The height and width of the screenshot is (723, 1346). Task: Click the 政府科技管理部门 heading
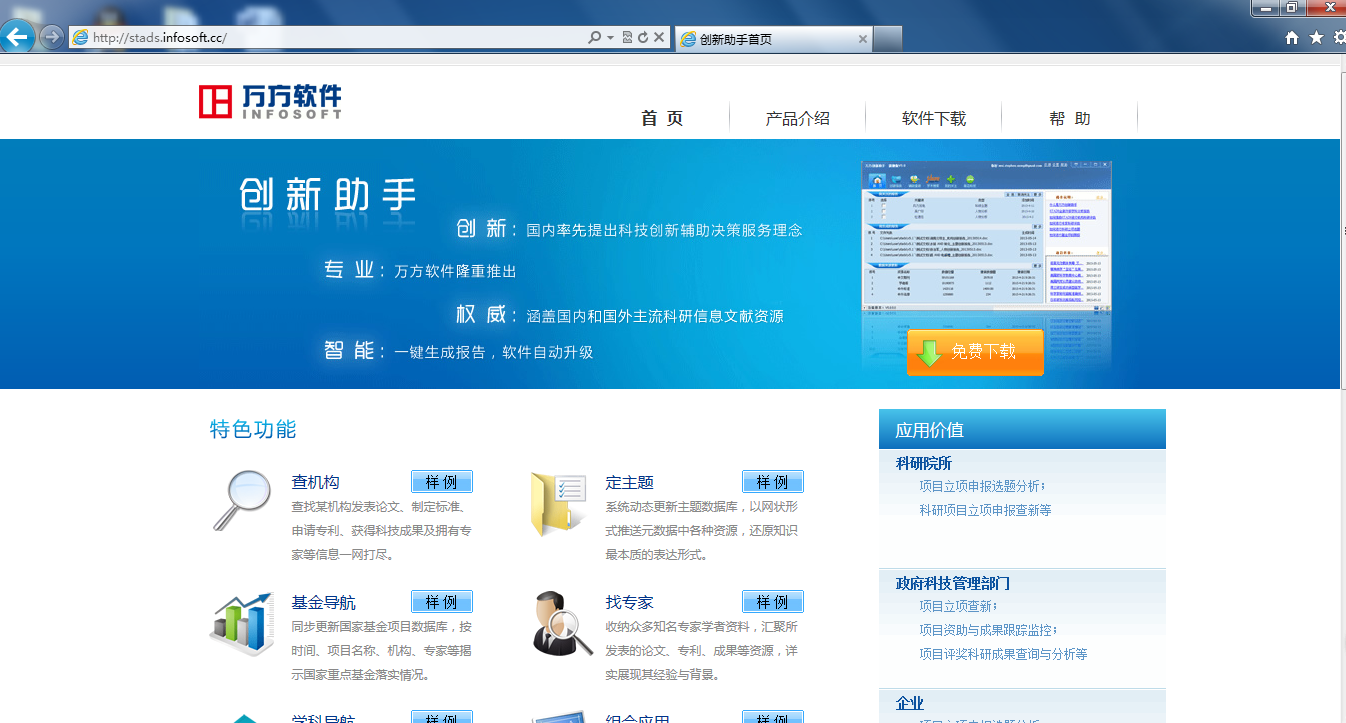coord(953,583)
